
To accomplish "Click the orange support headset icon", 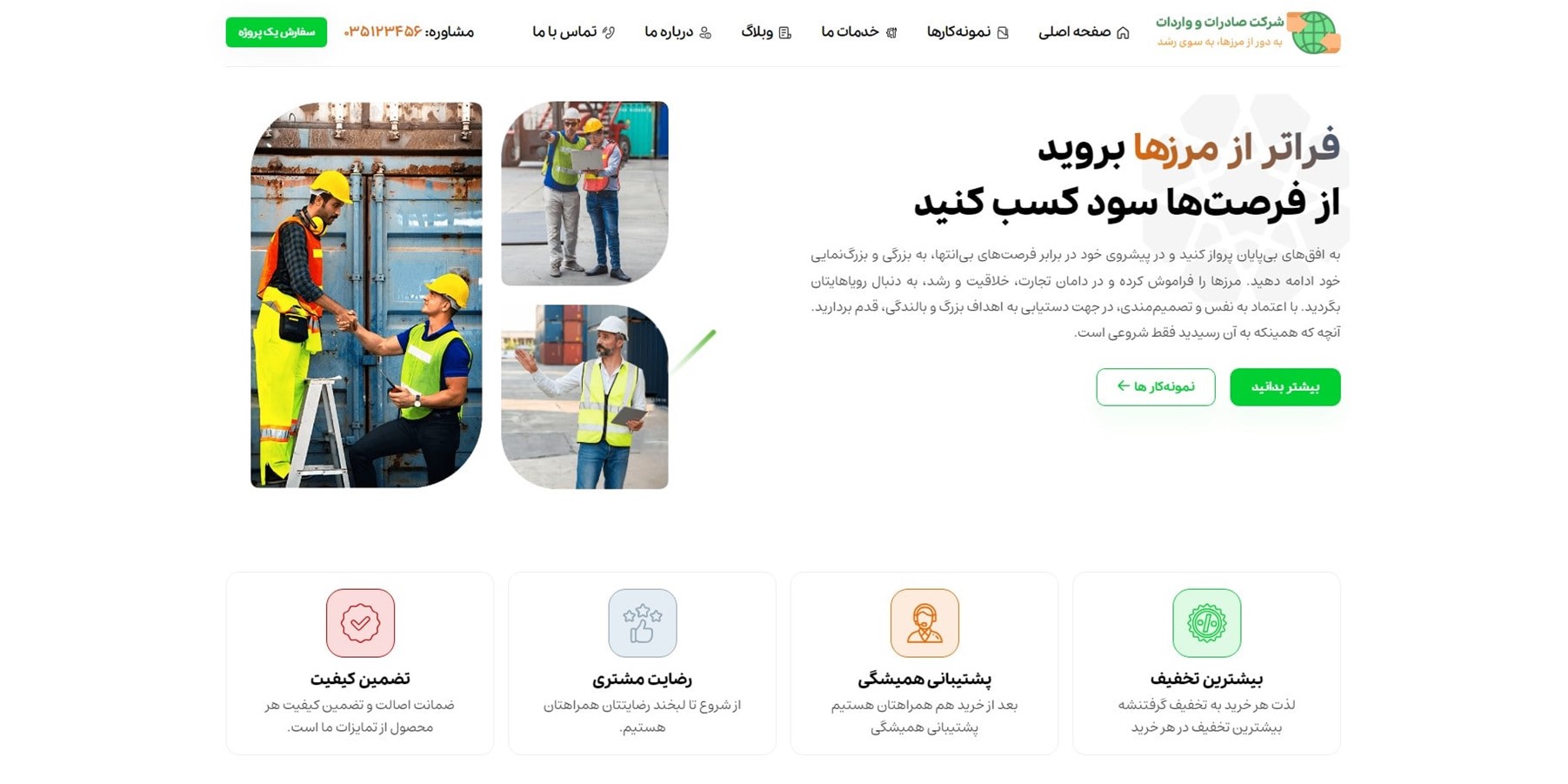I will [x=924, y=623].
